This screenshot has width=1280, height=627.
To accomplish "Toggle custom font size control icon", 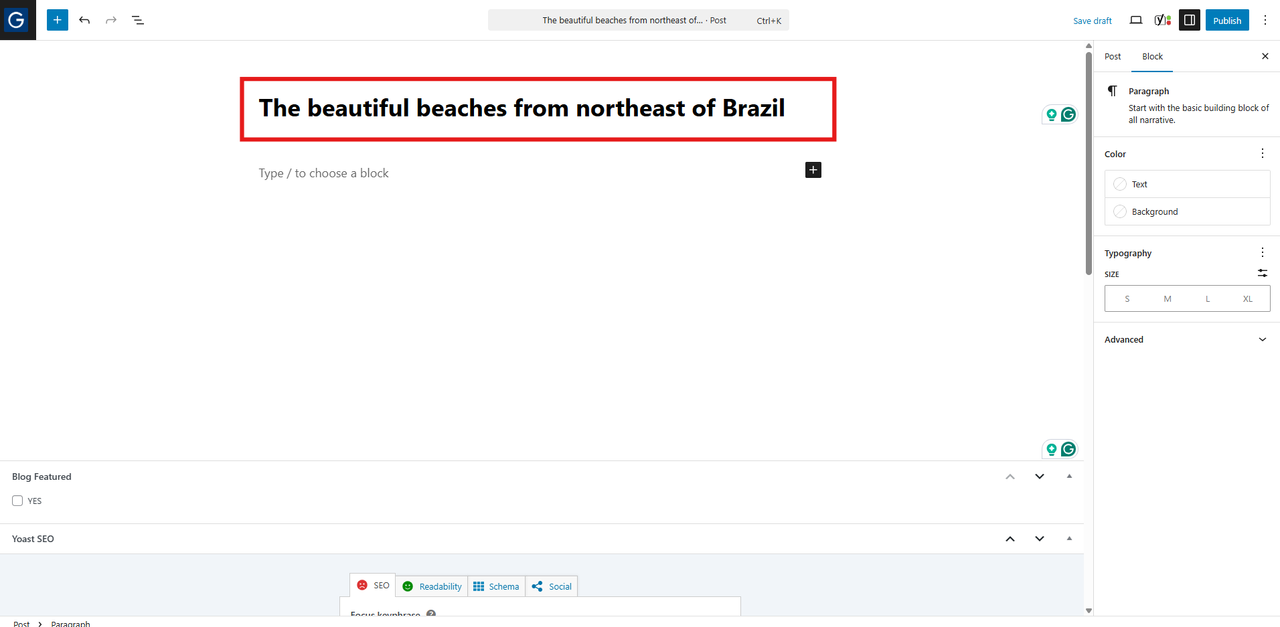I will point(1262,273).
